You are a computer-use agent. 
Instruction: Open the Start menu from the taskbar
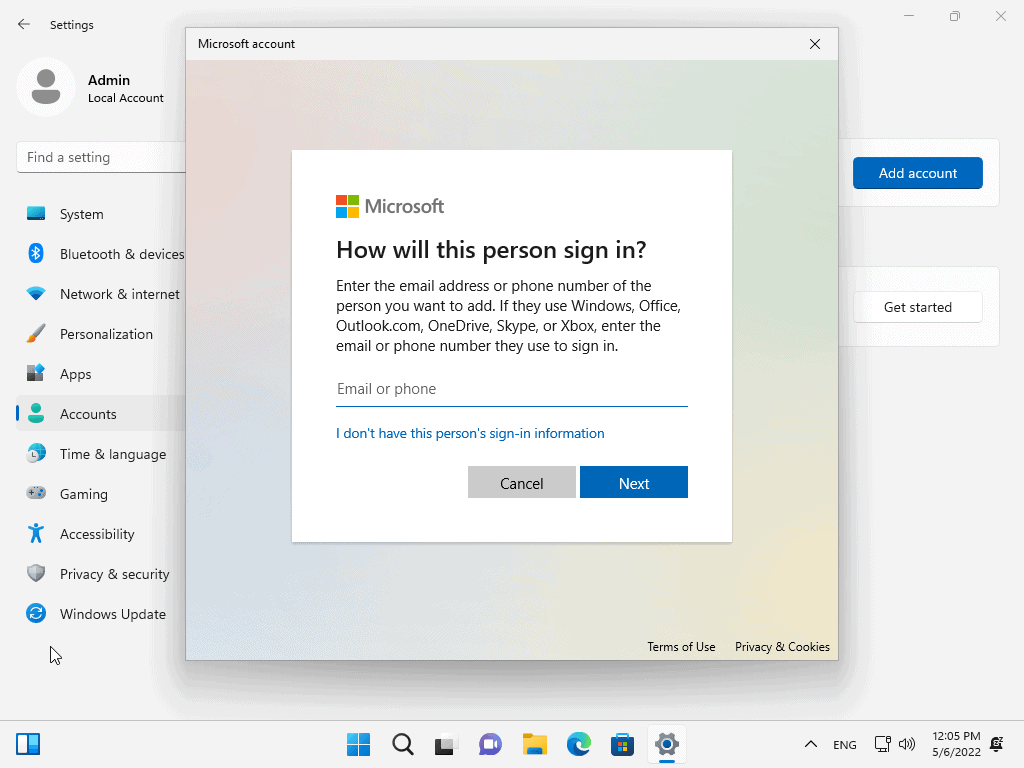click(357, 744)
